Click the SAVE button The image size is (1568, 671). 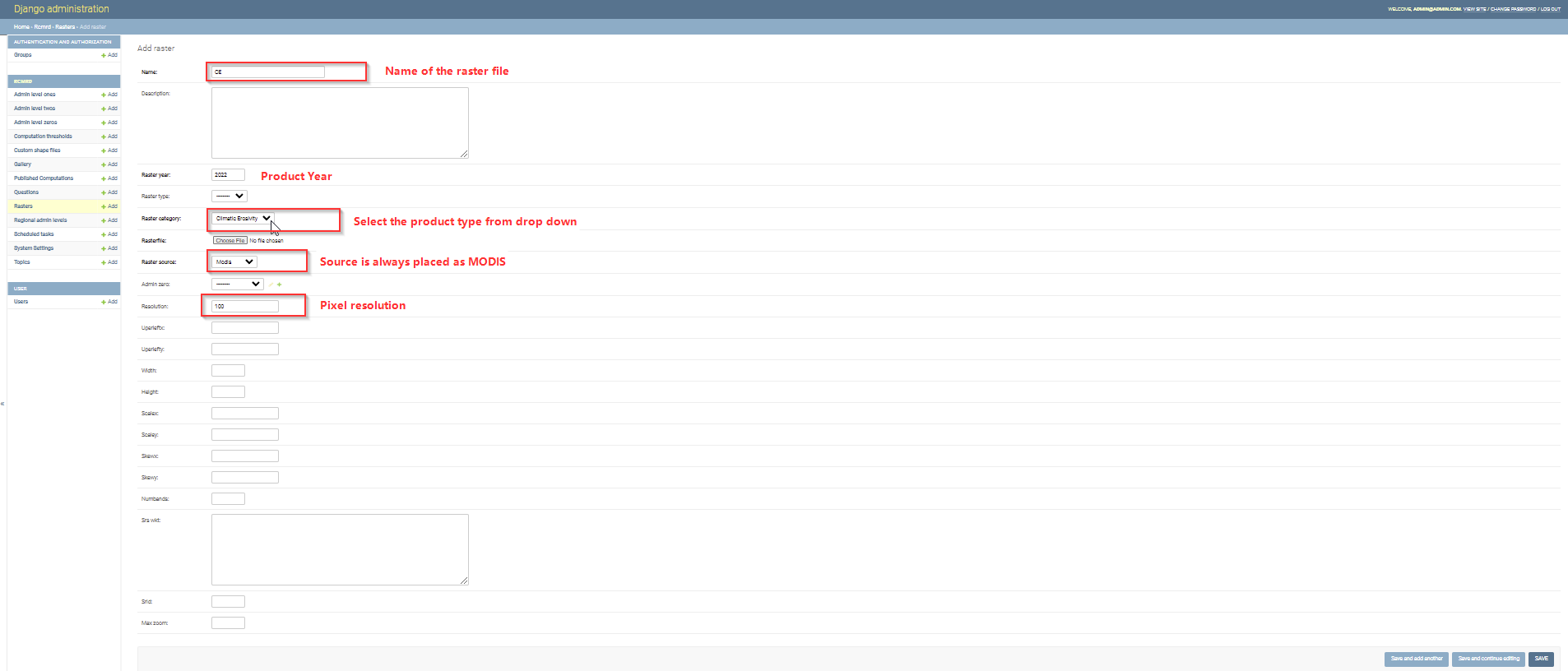(1542, 659)
